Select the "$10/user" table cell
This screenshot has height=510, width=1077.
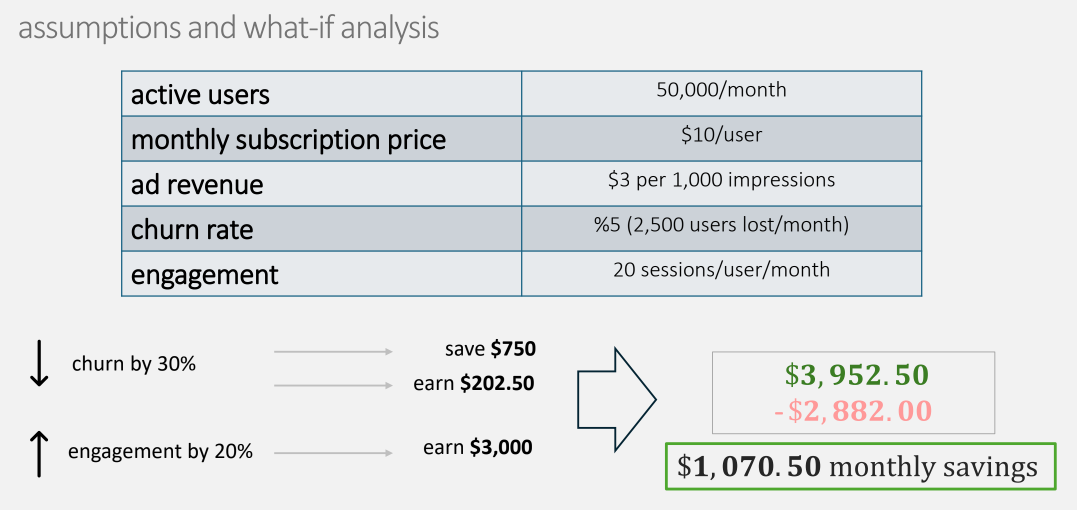[721, 137]
